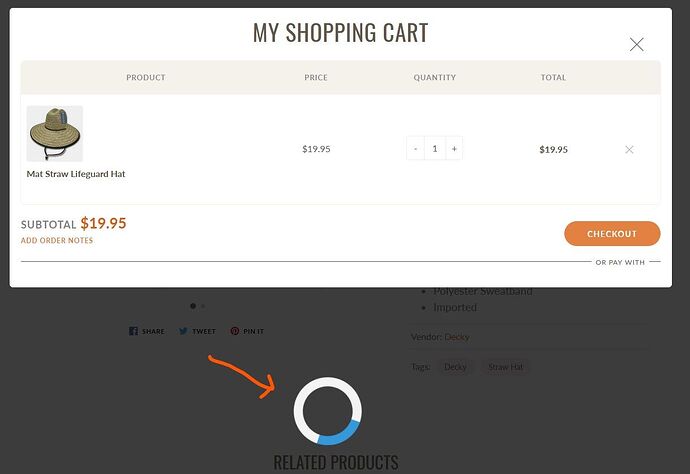
Task: Open Add Order Notes
Action: click(57, 240)
